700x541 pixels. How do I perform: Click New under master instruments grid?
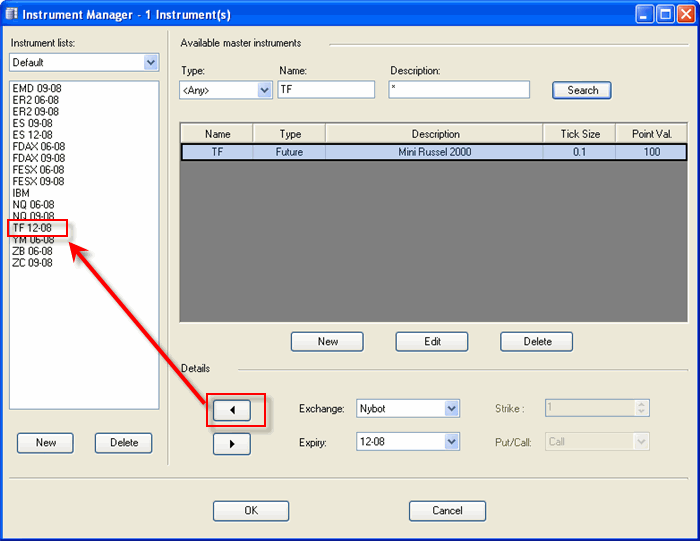point(327,341)
